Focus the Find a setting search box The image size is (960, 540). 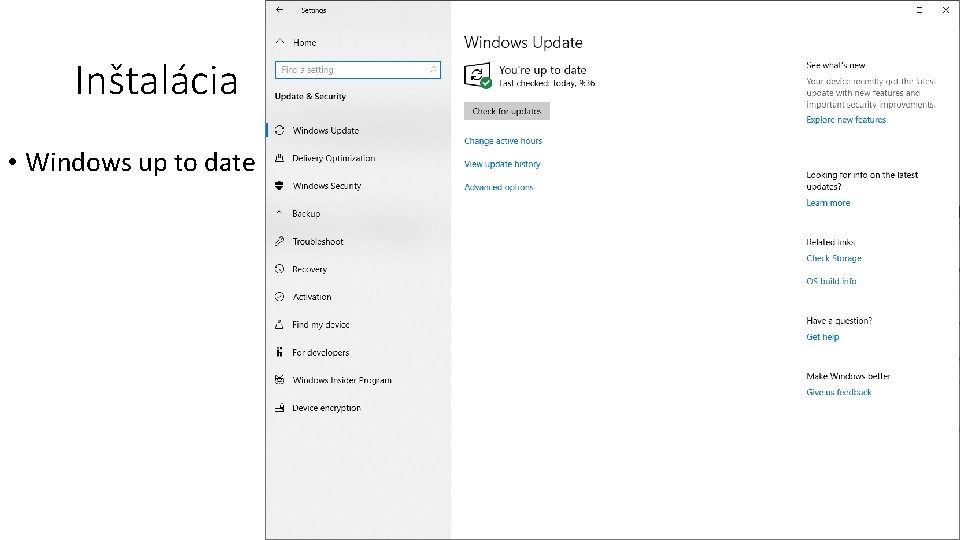click(358, 70)
